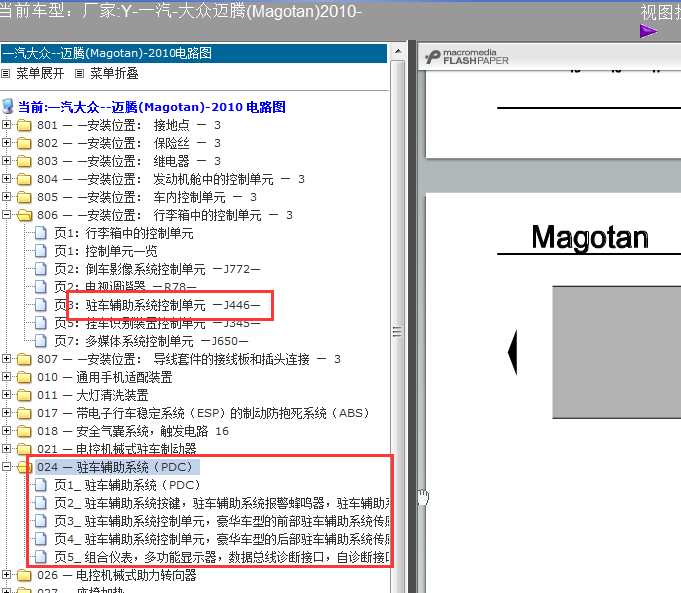This screenshot has height=593, width=681.
Task: Click the 菜单折叠 collapse icon
Action: (x=79, y=74)
